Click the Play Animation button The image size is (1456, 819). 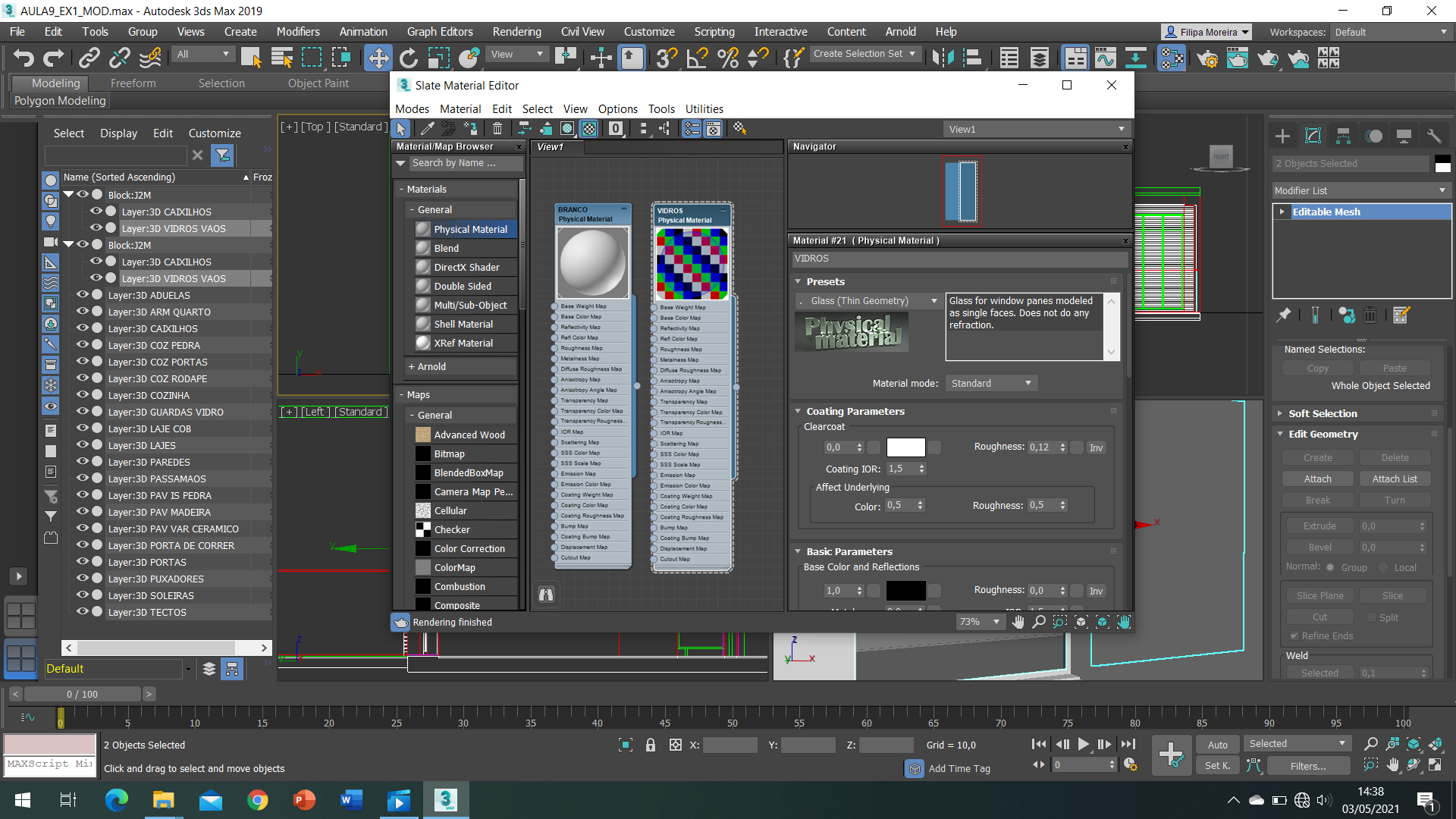1084,744
